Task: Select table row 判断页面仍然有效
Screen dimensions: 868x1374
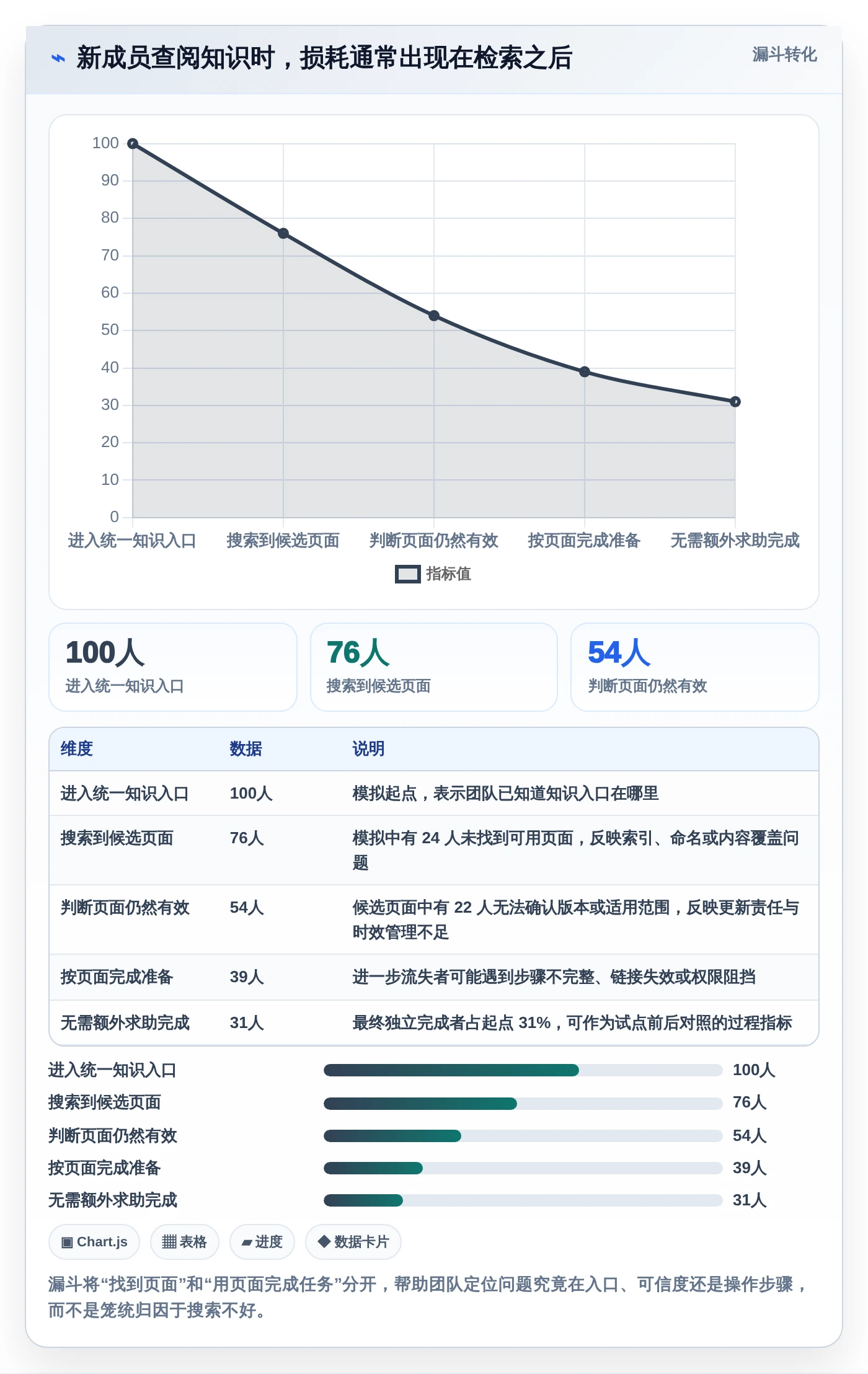Action: 434,920
